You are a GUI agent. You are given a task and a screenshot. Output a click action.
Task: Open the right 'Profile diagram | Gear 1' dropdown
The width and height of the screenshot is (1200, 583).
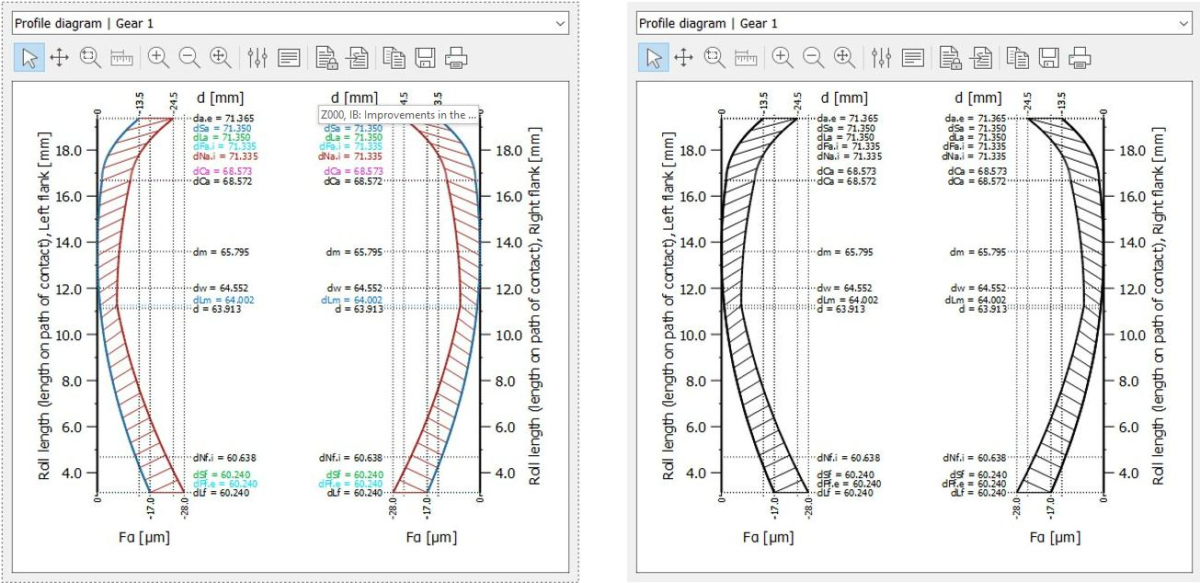914,22
